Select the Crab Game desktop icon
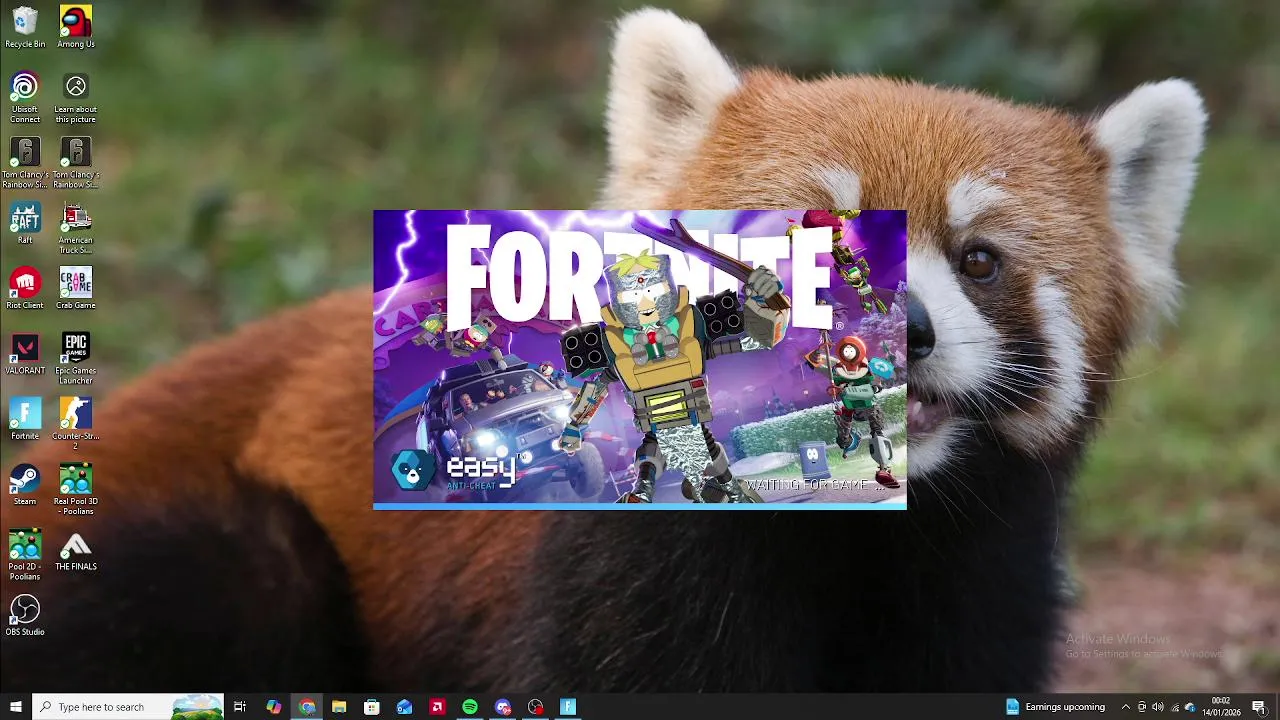Viewport: 1280px width, 720px height. (x=76, y=288)
